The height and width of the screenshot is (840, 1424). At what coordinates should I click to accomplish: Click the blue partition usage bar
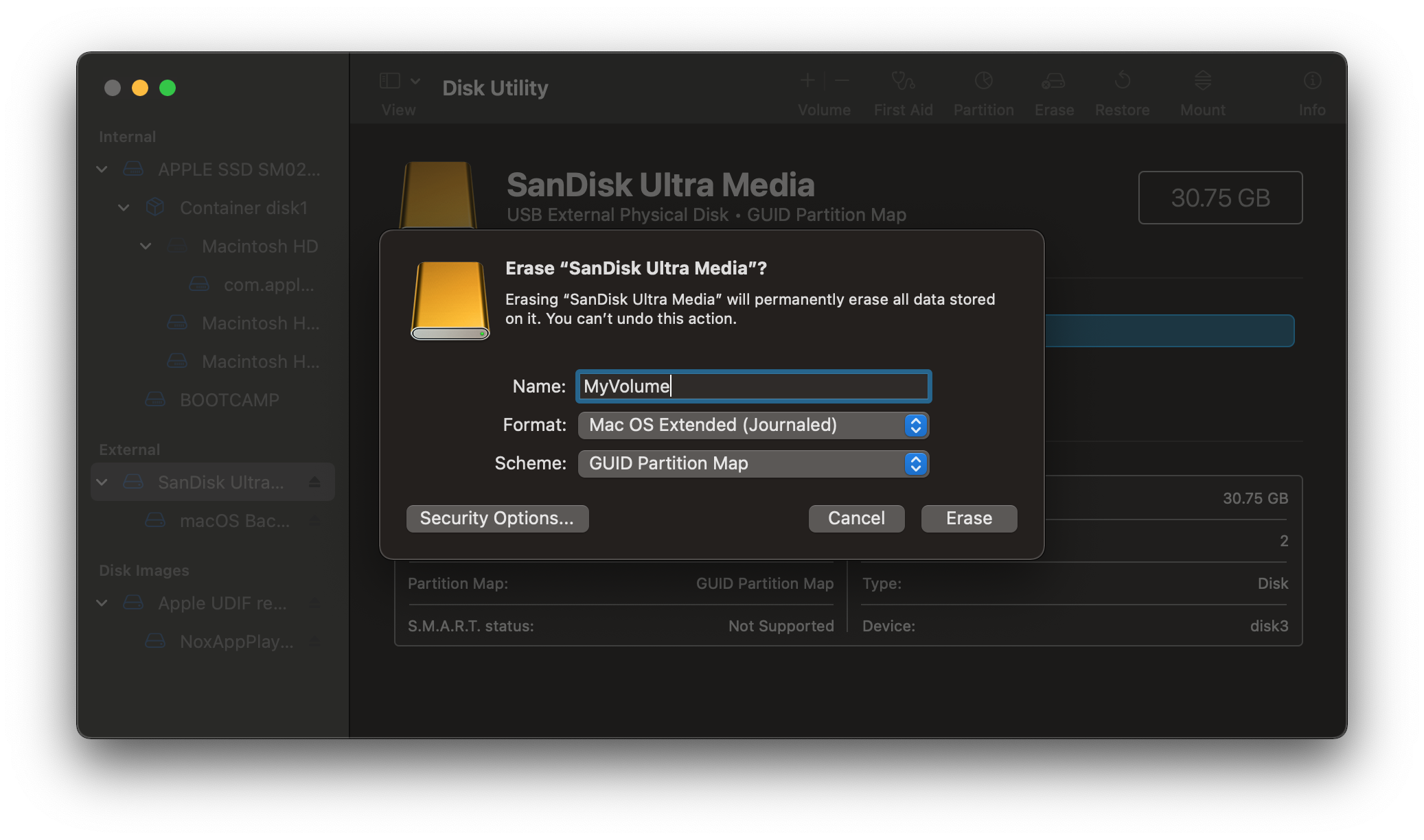[1169, 331]
